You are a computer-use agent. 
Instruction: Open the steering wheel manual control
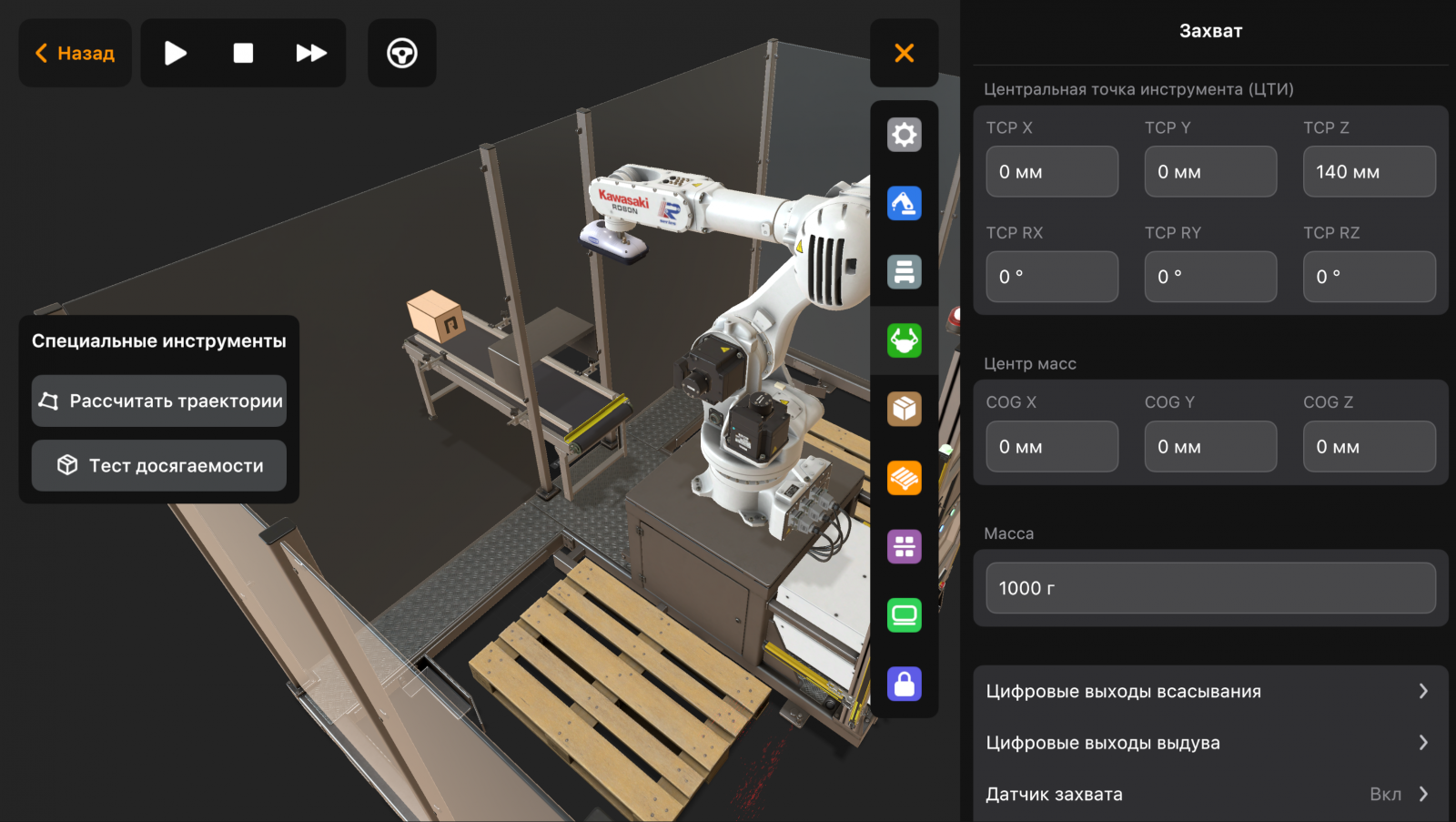(x=402, y=53)
